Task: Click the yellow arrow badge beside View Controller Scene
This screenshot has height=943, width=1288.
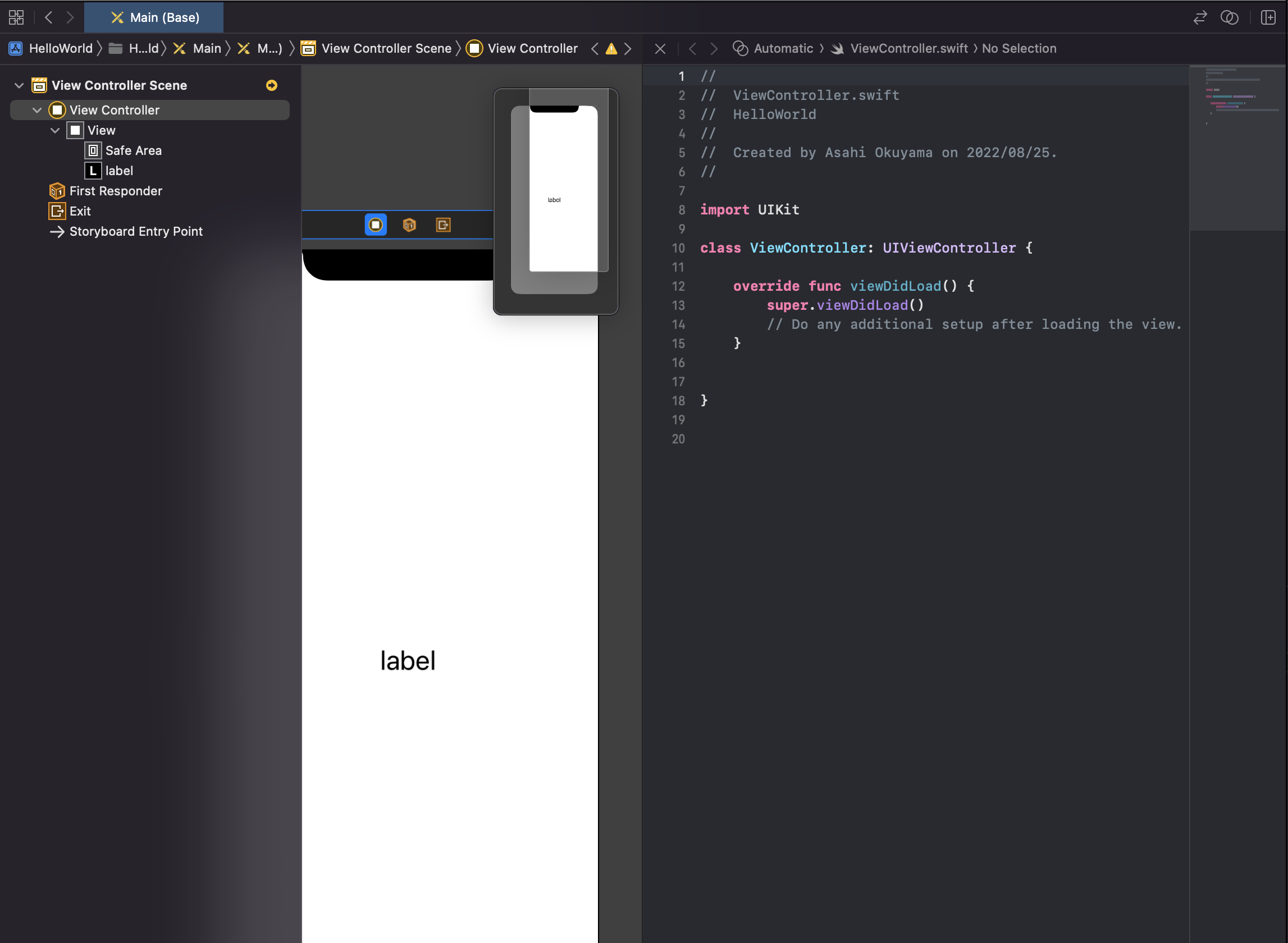Action: pos(272,85)
